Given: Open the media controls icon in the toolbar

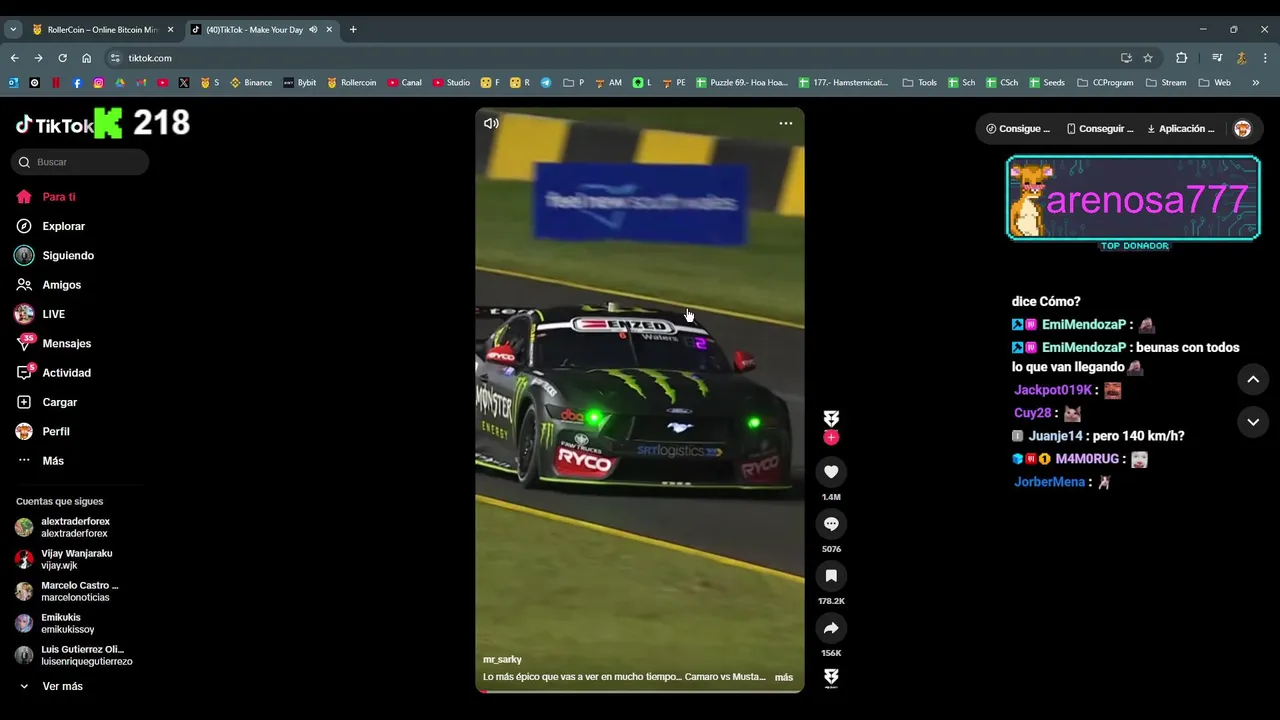Looking at the screenshot, I should coord(1217,58).
